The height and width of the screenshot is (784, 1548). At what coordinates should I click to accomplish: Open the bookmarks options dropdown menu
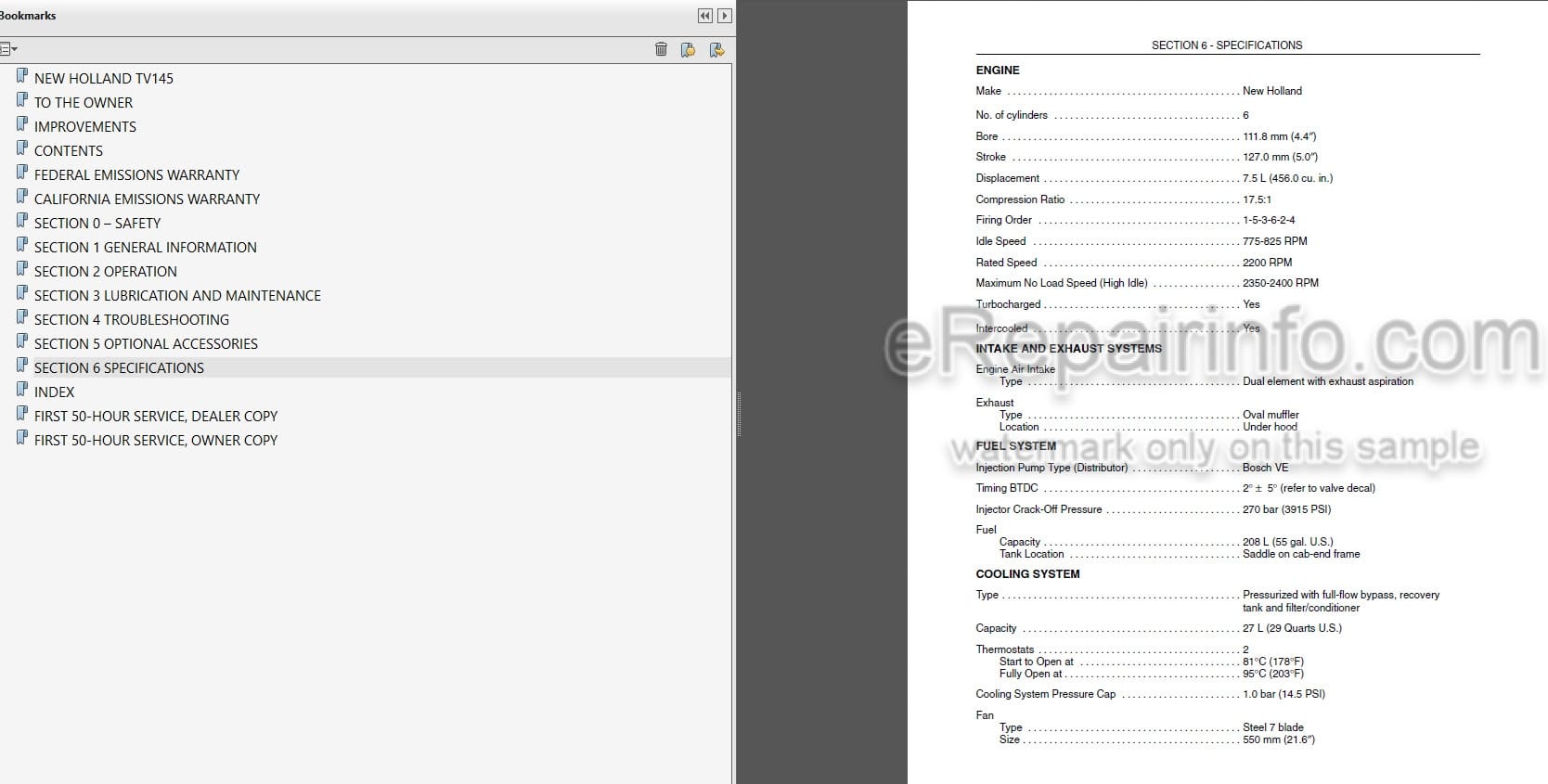coord(8,49)
